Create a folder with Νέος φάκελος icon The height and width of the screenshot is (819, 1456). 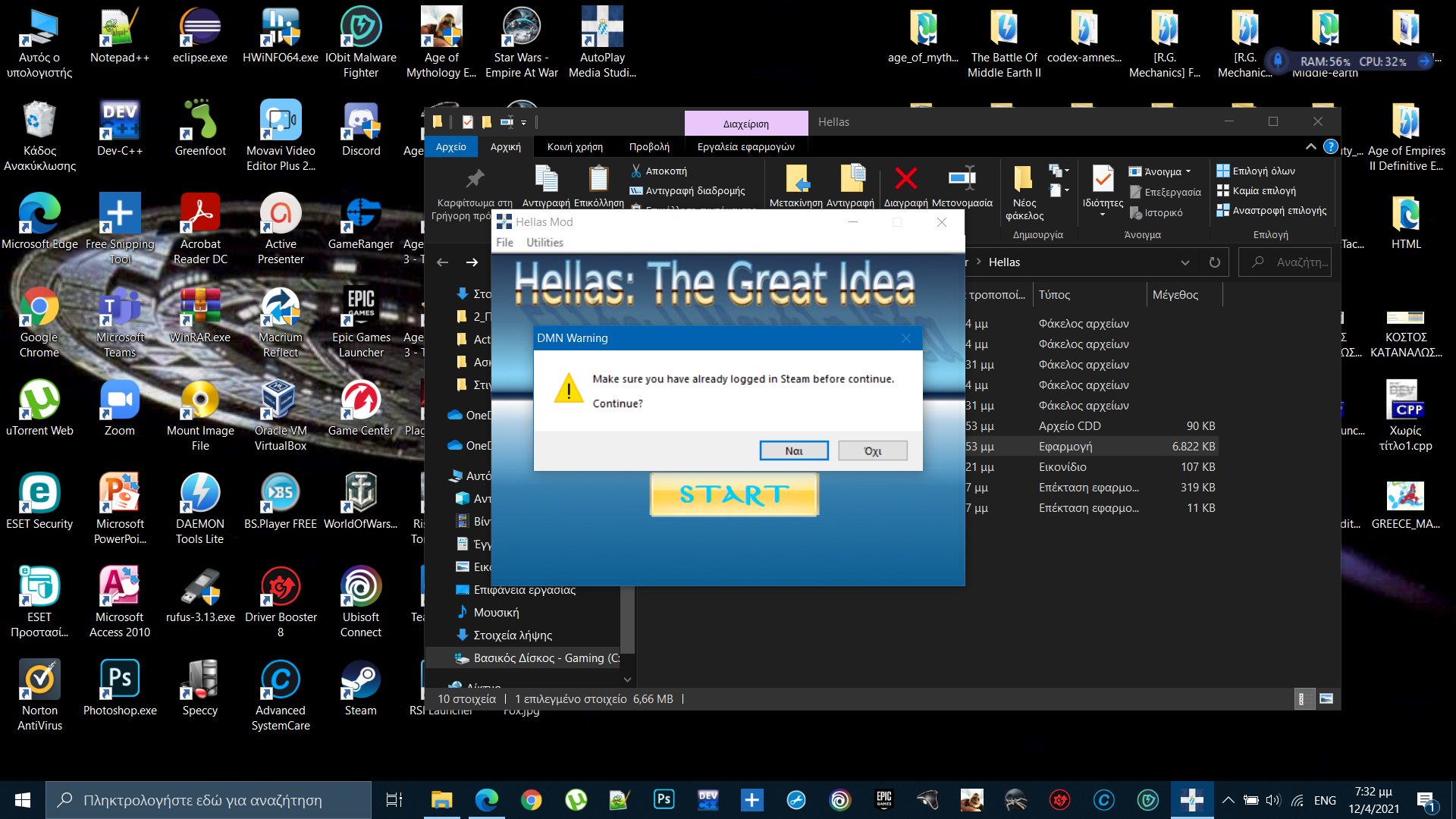(1024, 179)
